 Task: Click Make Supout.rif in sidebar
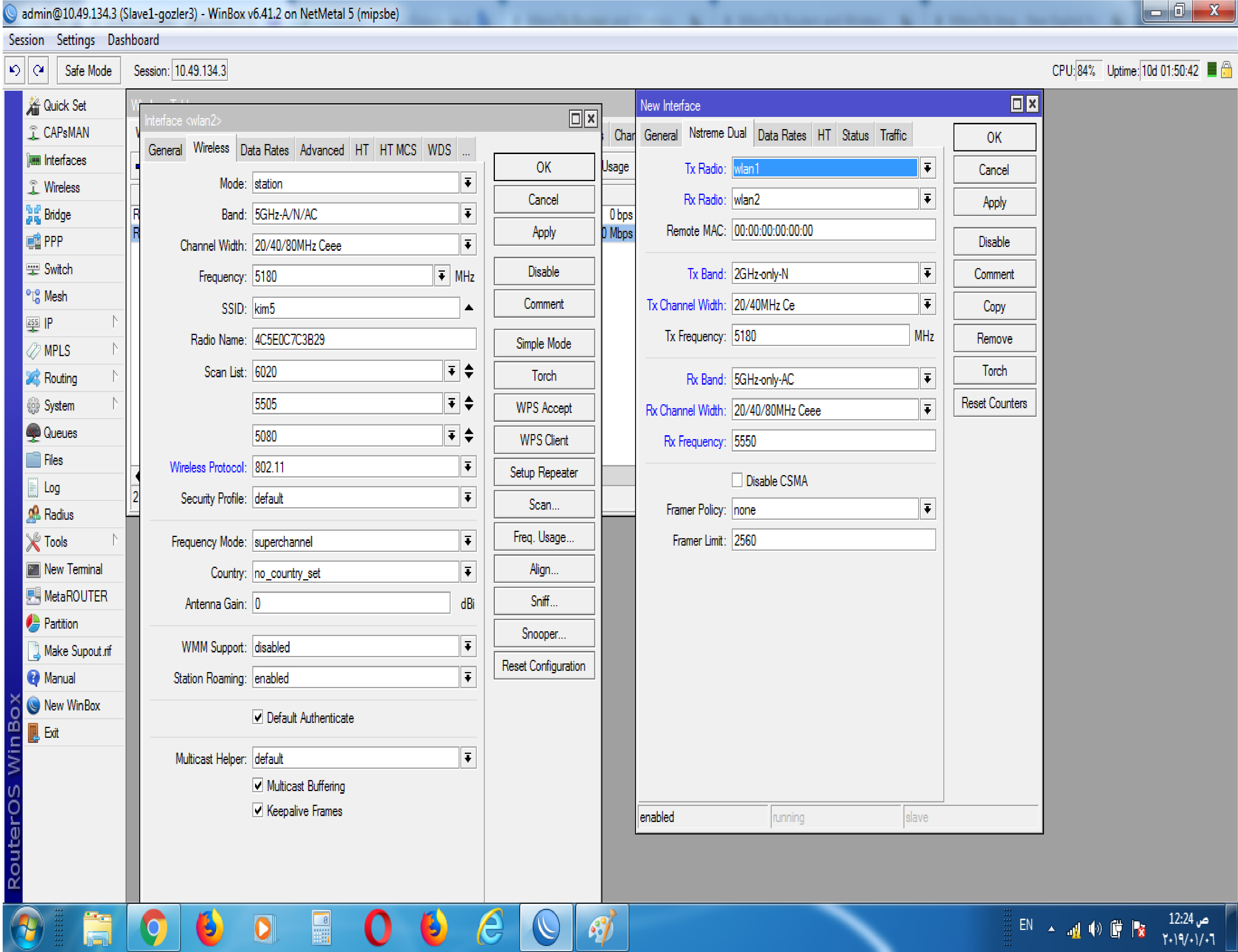[x=78, y=651]
